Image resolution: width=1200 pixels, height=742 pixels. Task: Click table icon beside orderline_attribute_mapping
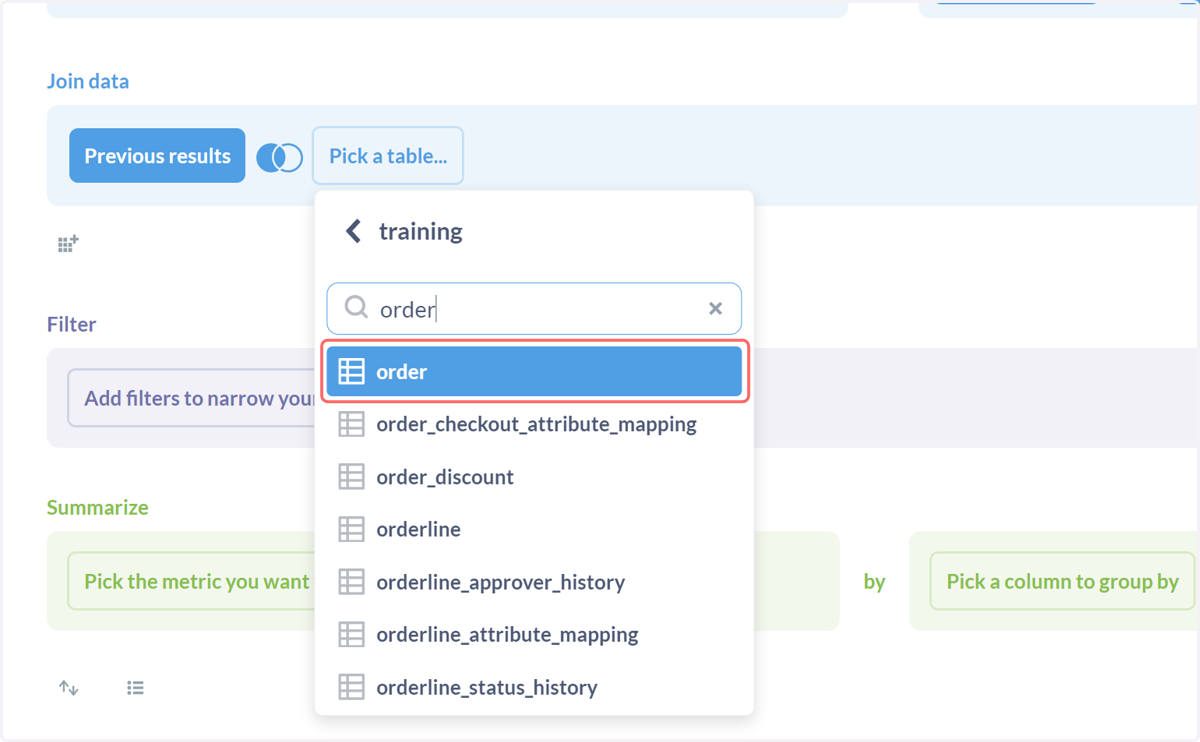(x=351, y=634)
